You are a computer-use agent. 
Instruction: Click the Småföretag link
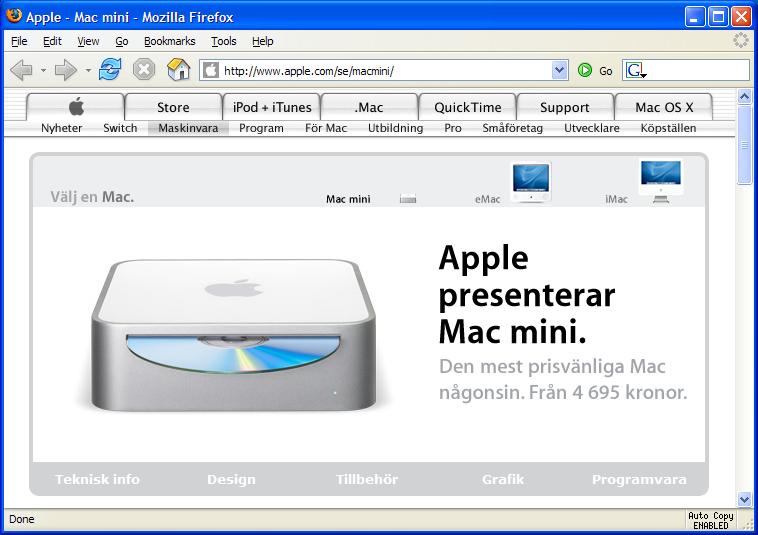512,128
